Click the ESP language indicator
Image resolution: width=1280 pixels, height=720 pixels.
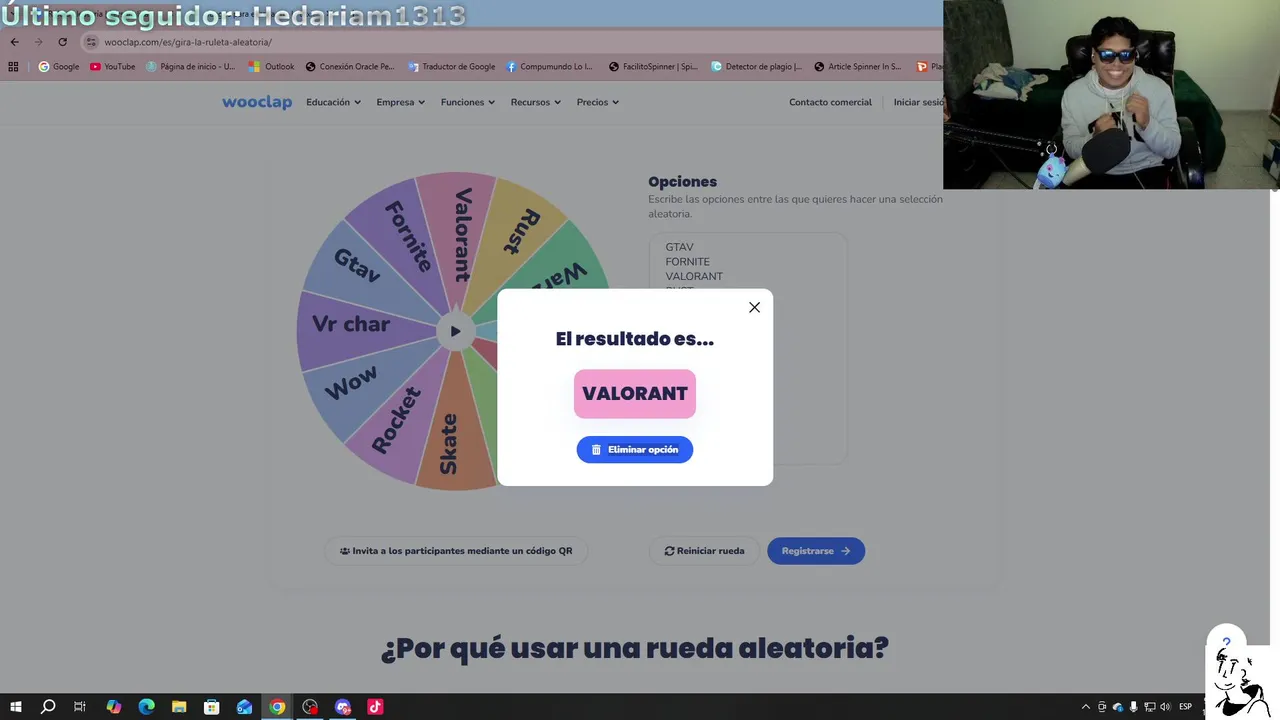(x=1185, y=707)
